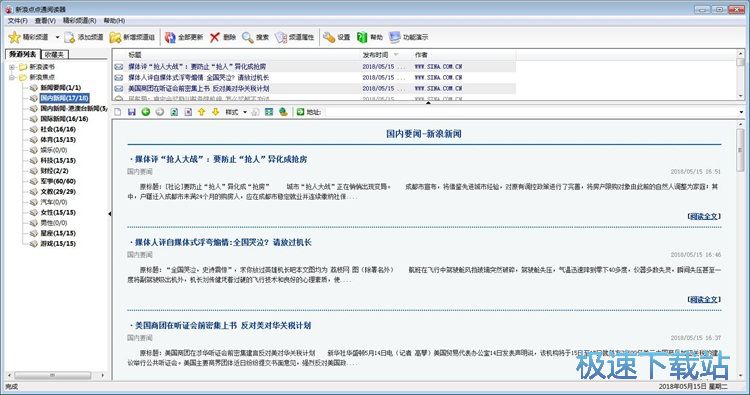750x395 pixels.
Task: Open article link 媒体人评自媒体式浮夸煽情
Action: click(223, 242)
